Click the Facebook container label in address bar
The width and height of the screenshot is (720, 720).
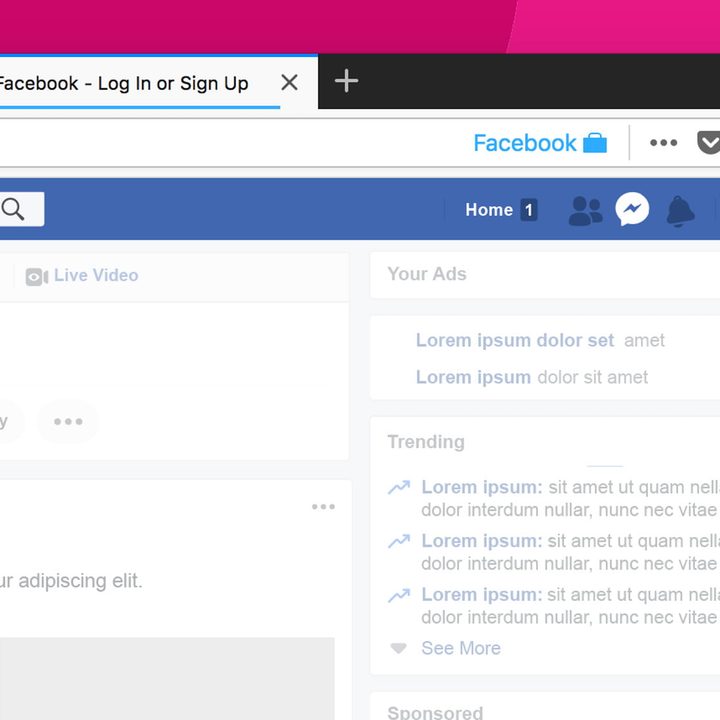coord(525,143)
